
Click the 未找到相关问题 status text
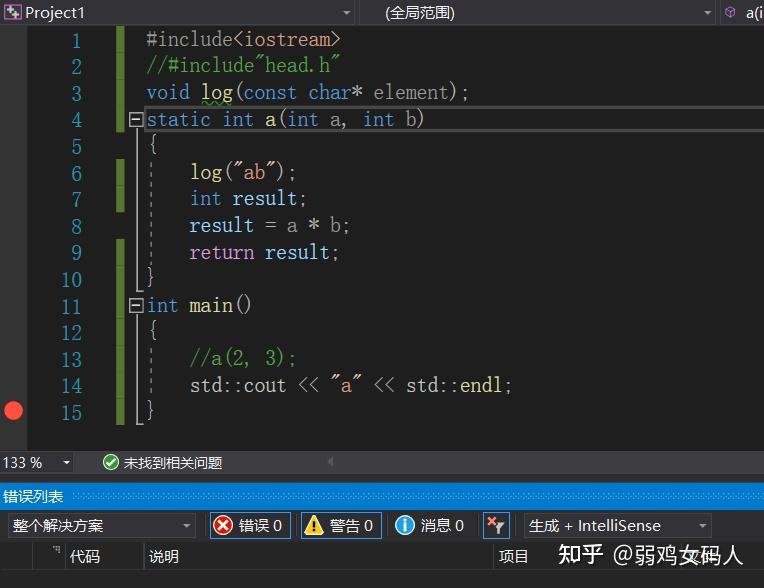173,463
